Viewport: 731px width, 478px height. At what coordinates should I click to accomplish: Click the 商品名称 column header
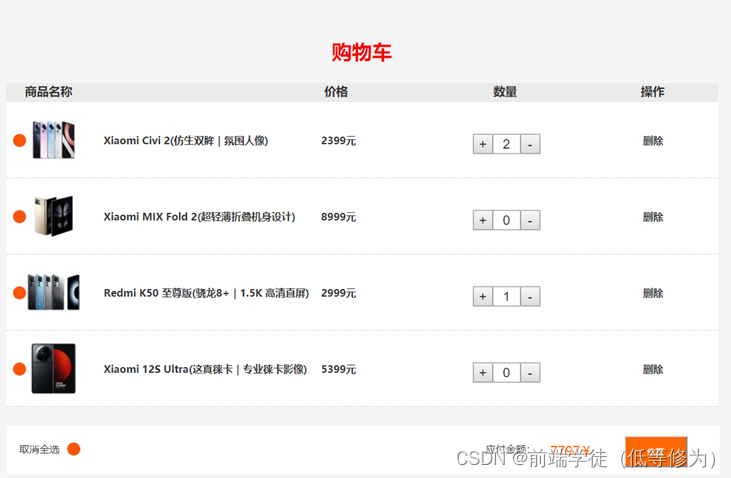point(48,92)
